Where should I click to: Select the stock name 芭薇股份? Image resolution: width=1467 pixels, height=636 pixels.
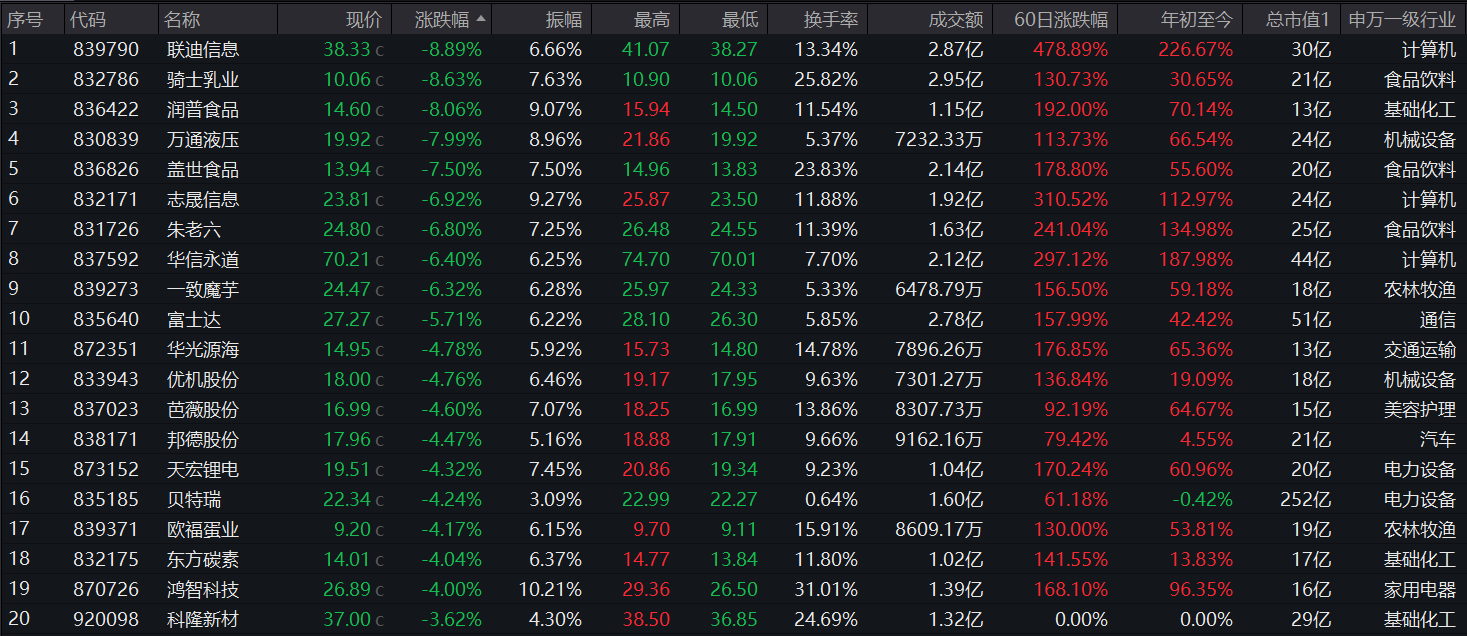(203, 409)
